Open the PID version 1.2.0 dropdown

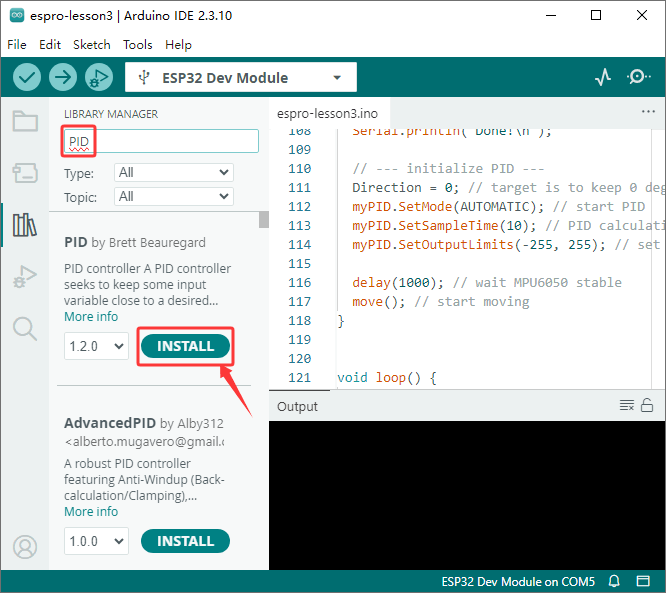[96, 346]
